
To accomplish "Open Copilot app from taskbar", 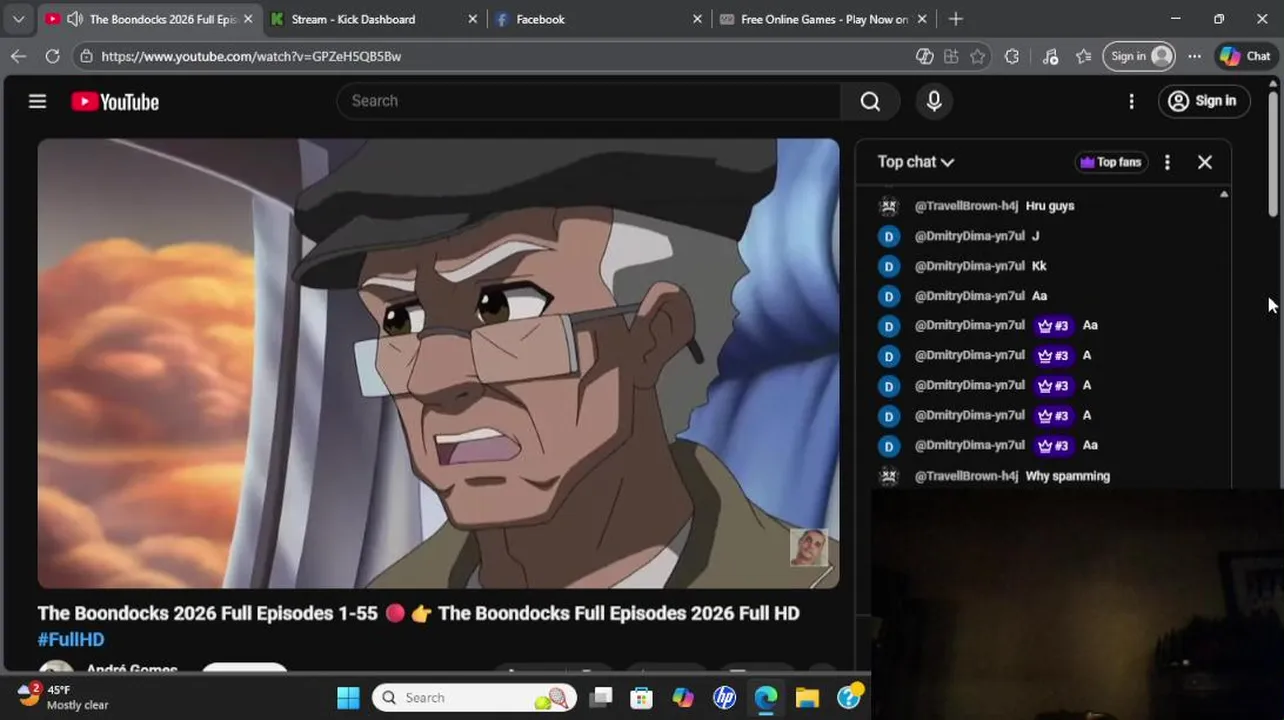I will (x=683, y=698).
